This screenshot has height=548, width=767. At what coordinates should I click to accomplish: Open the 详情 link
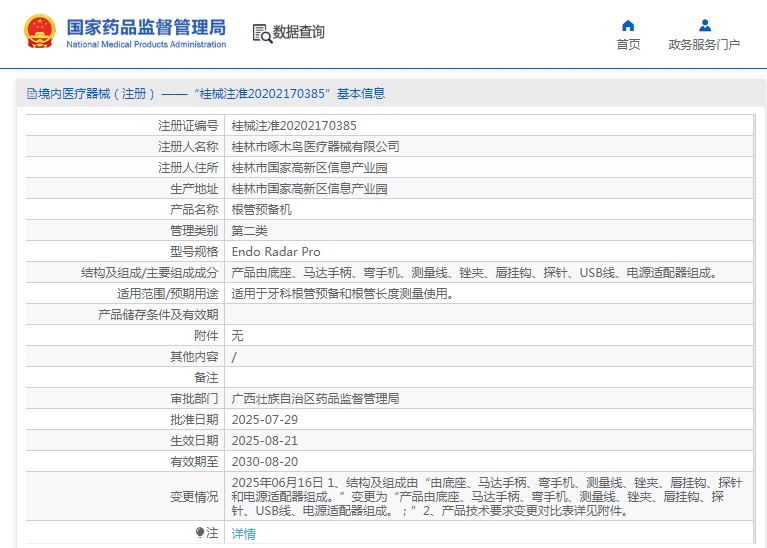click(x=243, y=533)
